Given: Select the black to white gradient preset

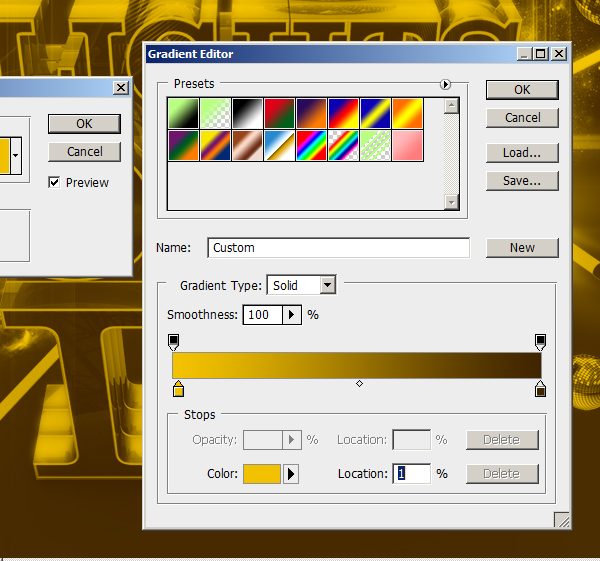Looking at the screenshot, I should coord(248,113).
